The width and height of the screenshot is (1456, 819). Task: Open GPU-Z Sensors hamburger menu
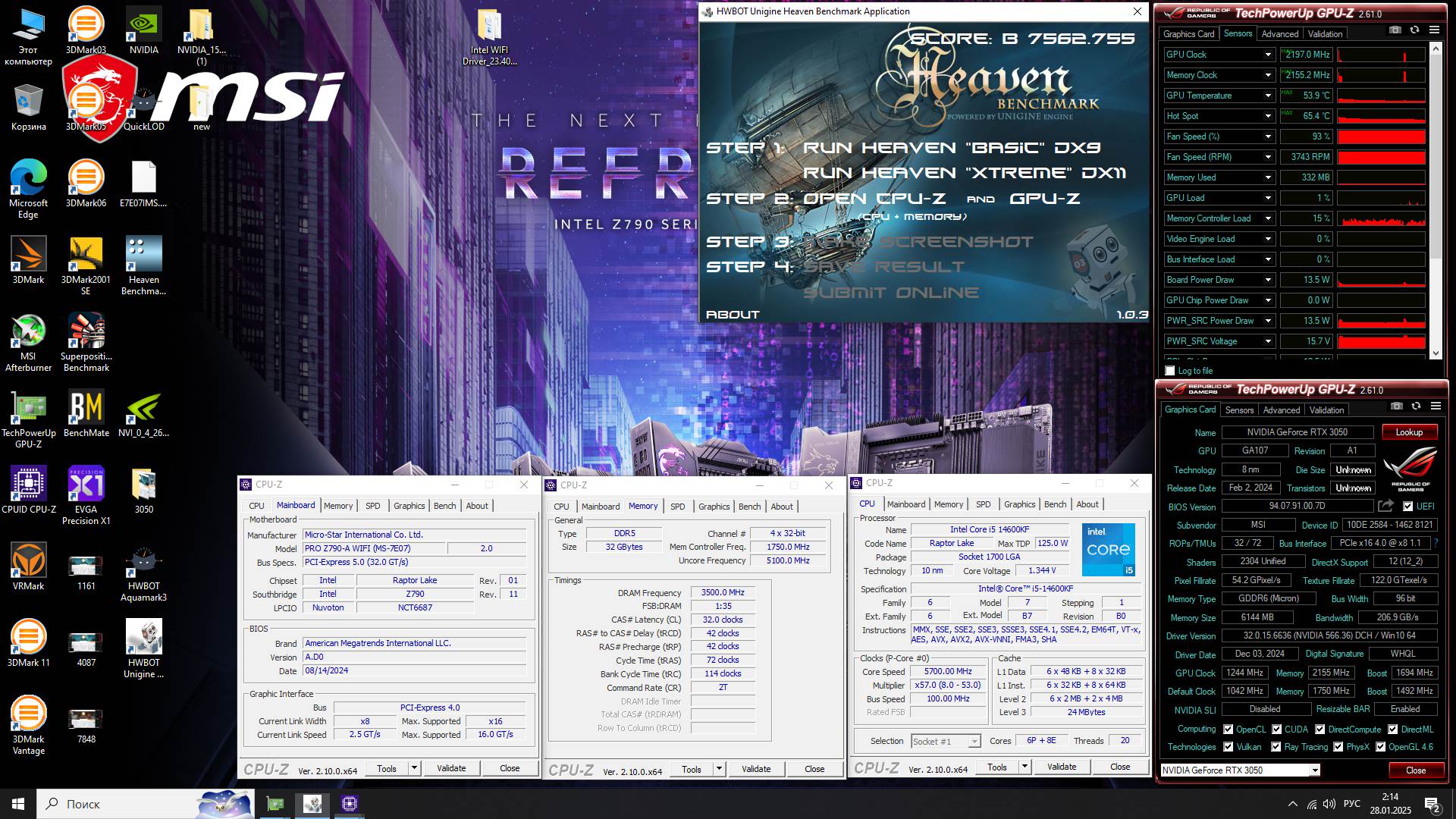1434,30
